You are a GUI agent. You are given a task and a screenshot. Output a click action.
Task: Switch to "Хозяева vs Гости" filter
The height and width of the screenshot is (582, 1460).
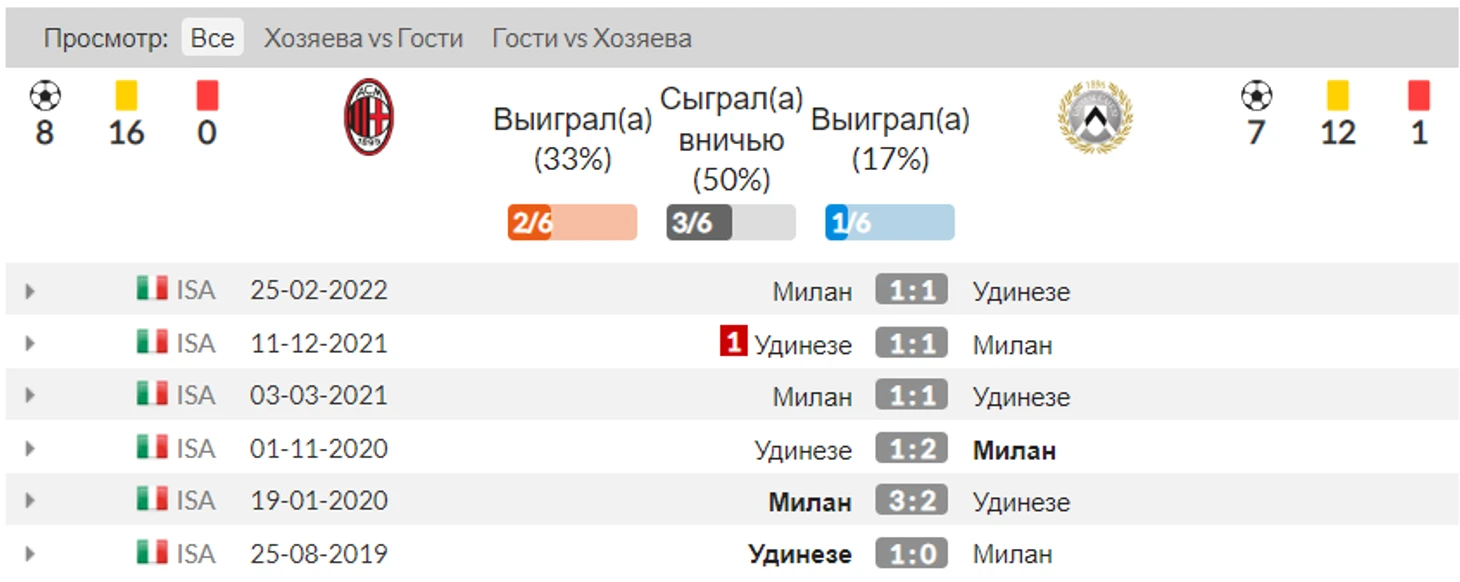click(x=363, y=39)
